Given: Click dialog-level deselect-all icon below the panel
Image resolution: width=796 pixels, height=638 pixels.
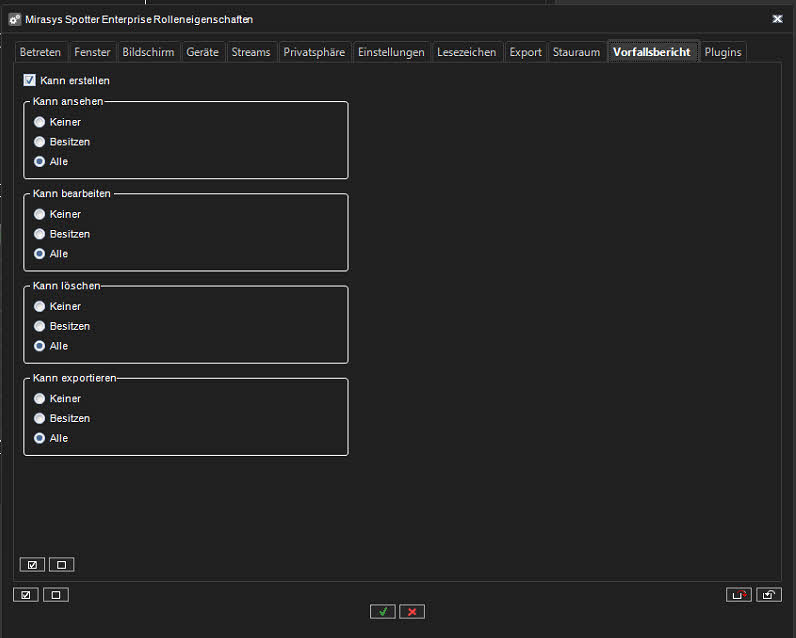Looking at the screenshot, I should [x=56, y=595].
